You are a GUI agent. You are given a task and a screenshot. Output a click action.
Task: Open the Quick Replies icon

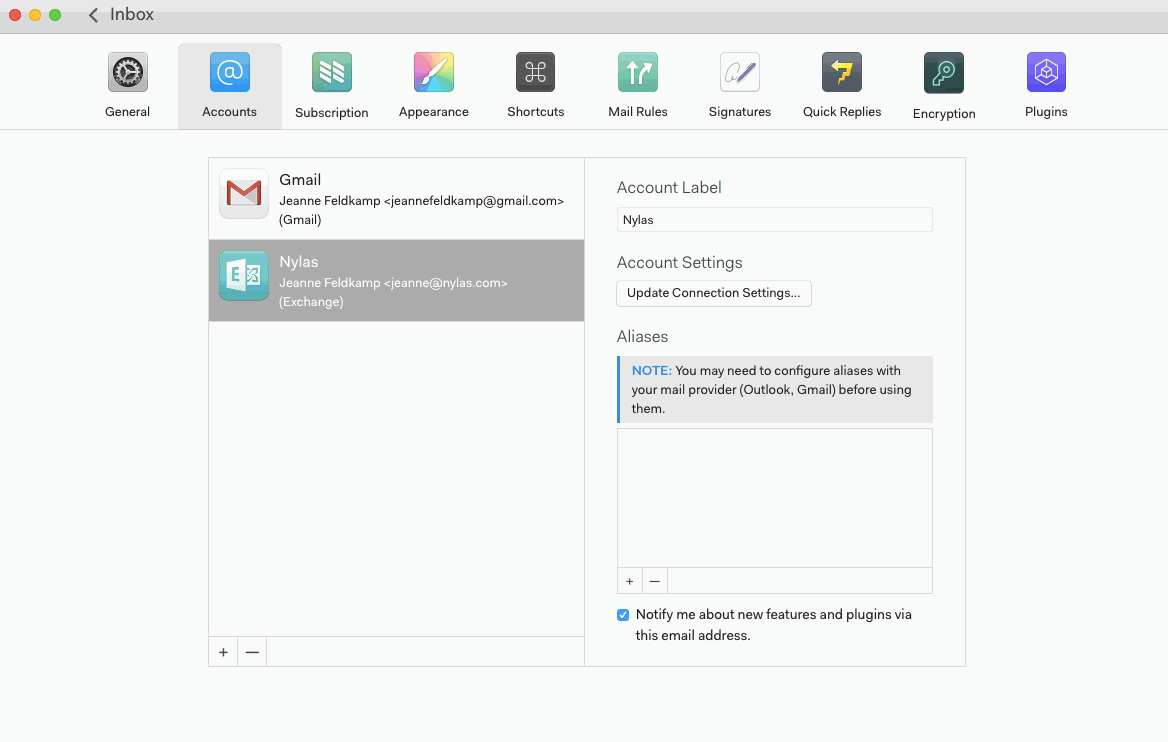[842, 74]
